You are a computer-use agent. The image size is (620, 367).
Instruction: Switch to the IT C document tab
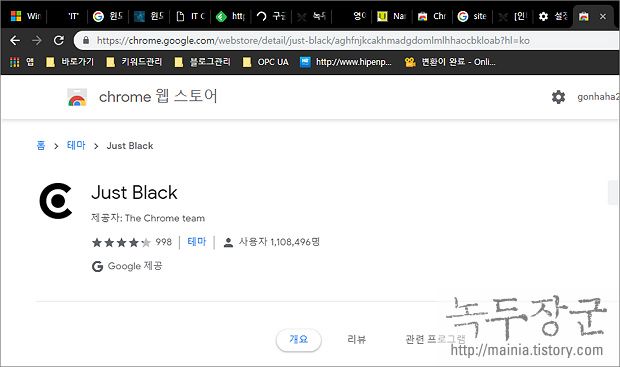pos(191,16)
